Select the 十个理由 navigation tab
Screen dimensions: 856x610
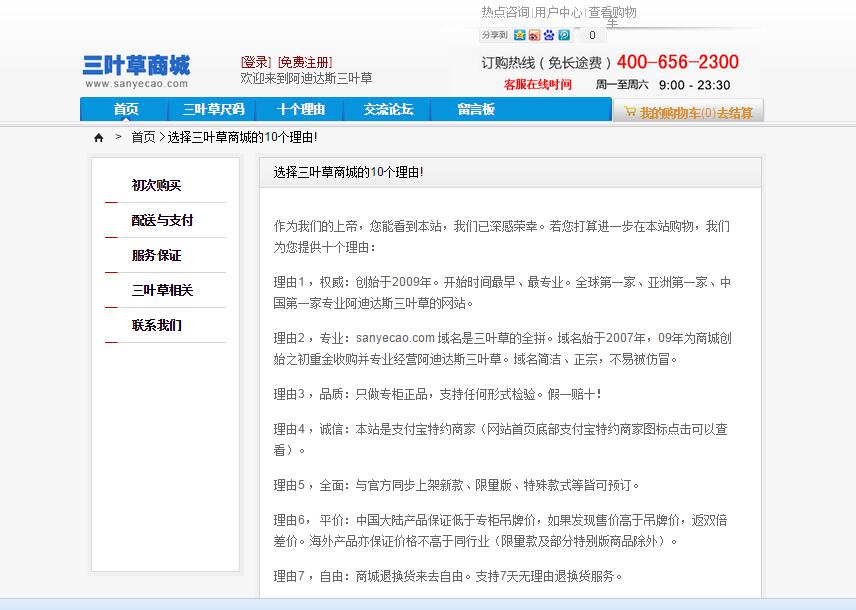tap(301, 110)
